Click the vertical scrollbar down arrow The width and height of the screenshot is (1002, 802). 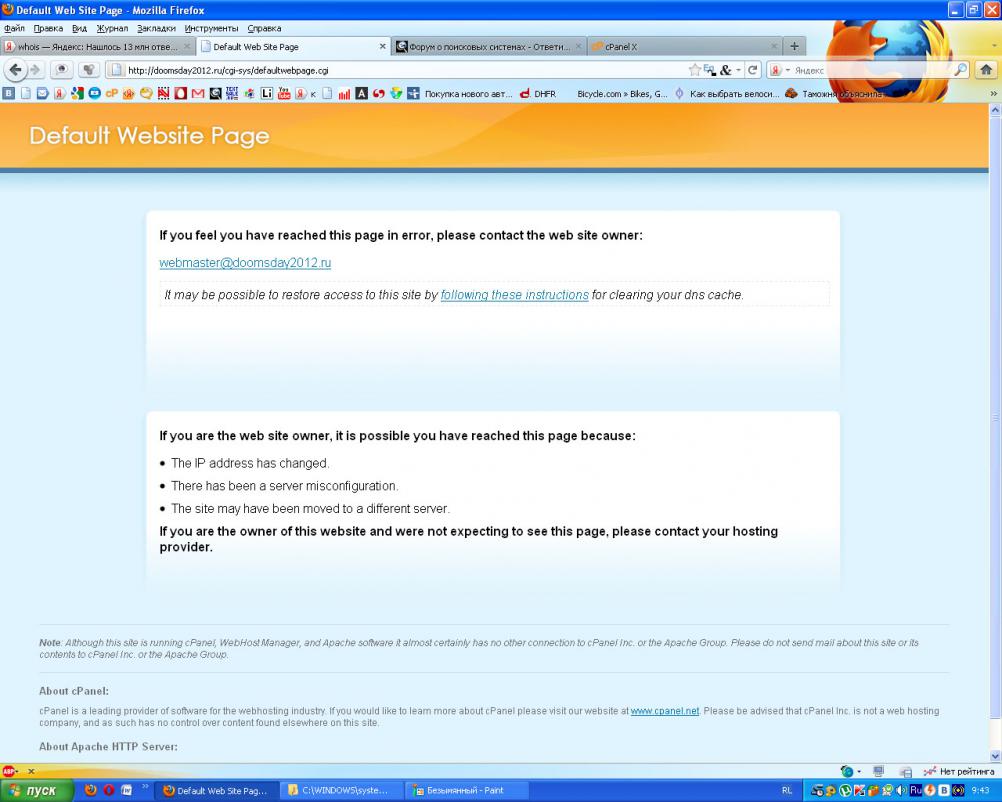click(x=995, y=756)
